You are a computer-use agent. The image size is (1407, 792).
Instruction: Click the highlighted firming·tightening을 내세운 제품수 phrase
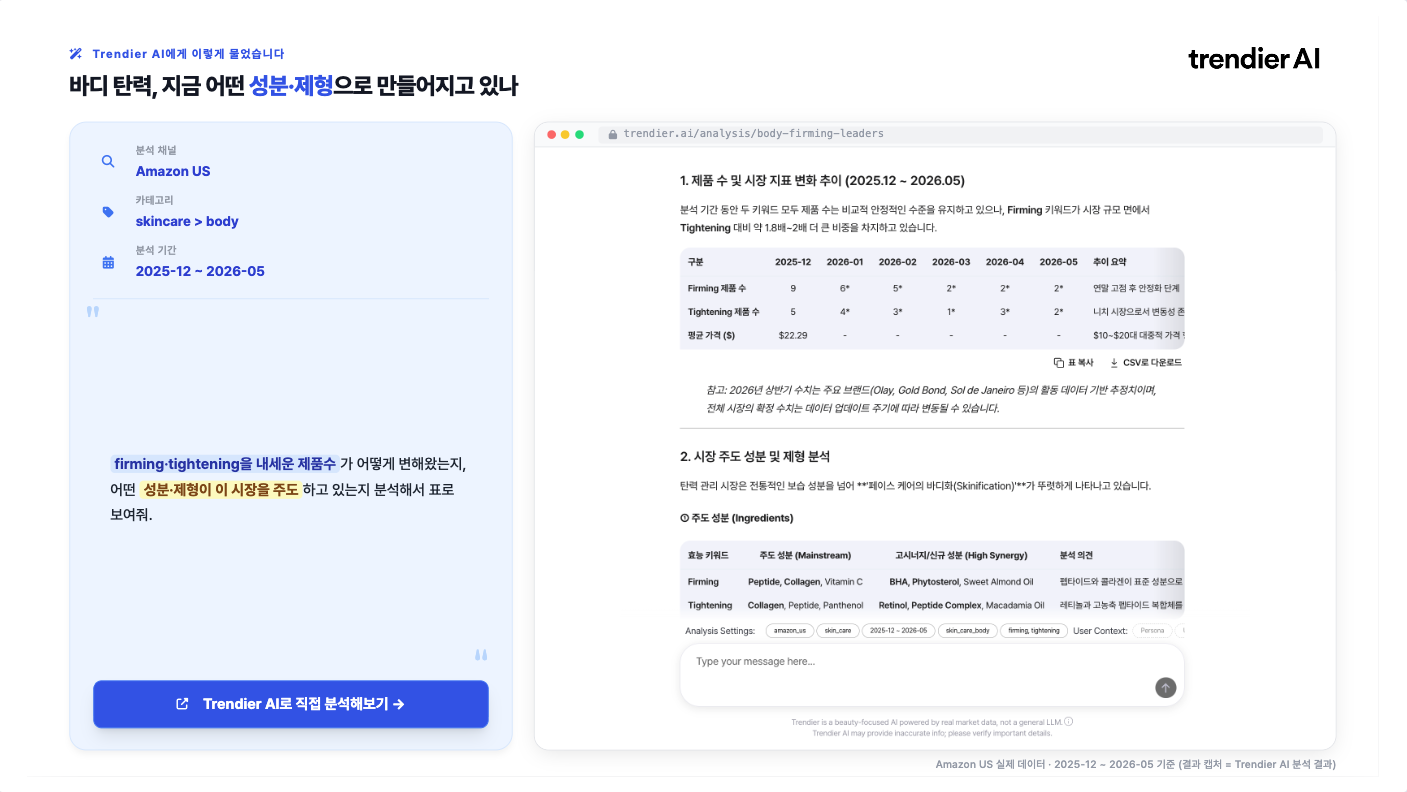(x=225, y=464)
